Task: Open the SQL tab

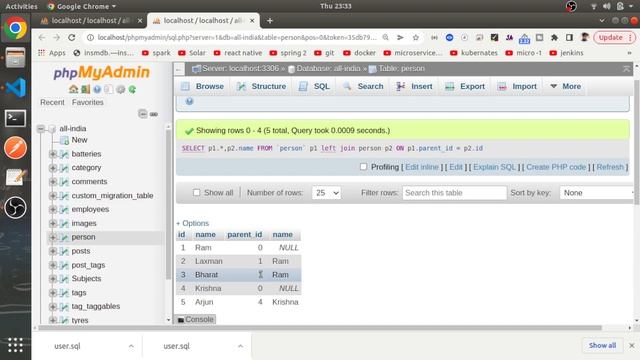Action: click(314, 86)
